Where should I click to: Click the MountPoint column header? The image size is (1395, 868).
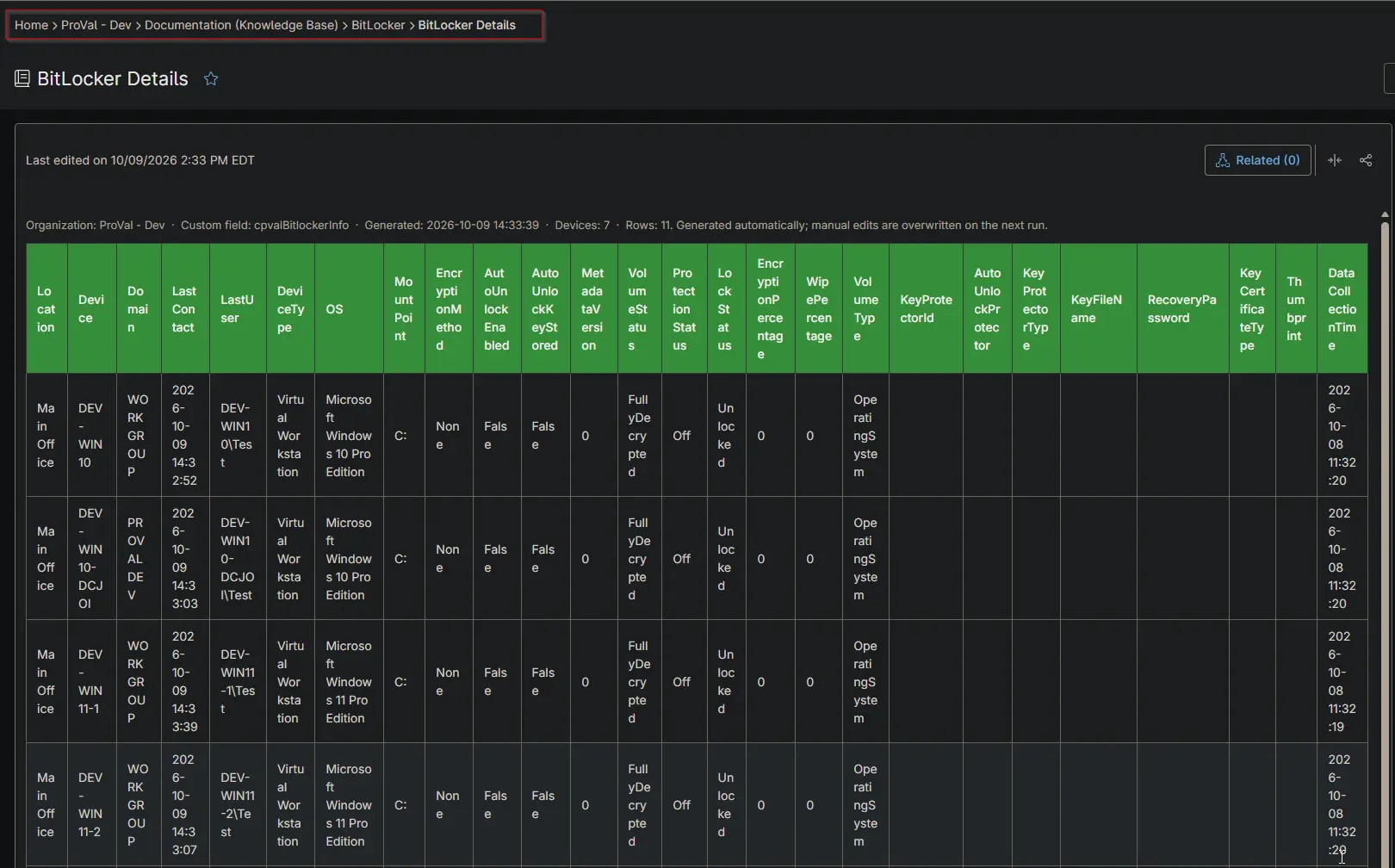[404, 309]
